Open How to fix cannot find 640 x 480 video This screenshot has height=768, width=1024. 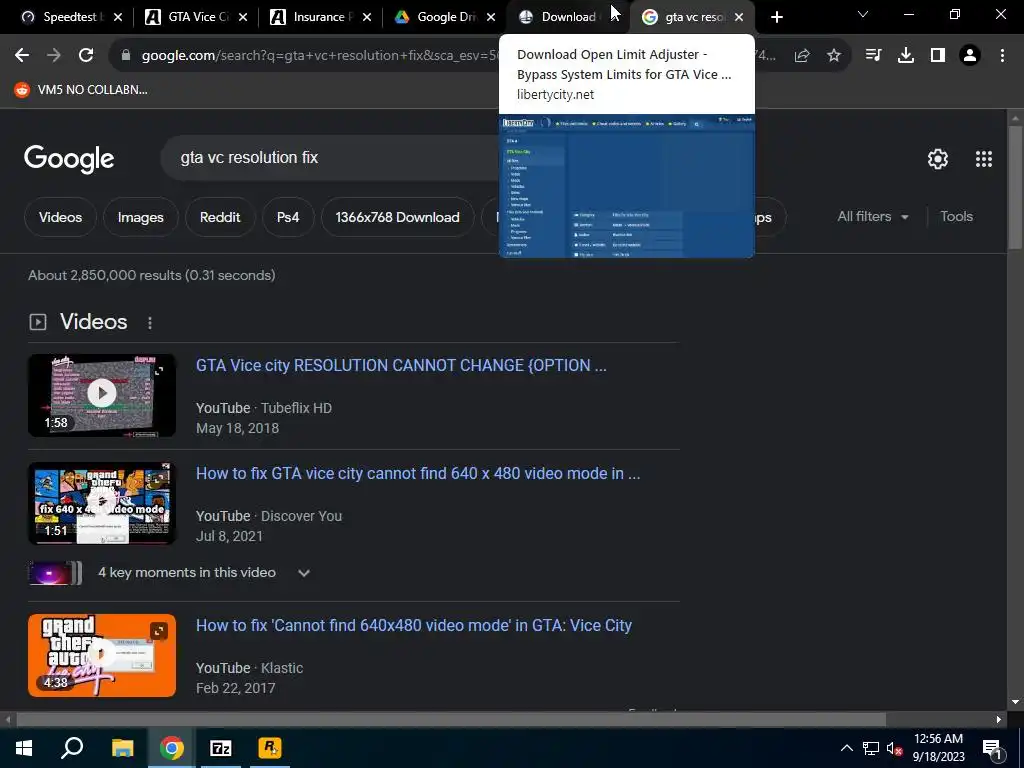[418, 473]
